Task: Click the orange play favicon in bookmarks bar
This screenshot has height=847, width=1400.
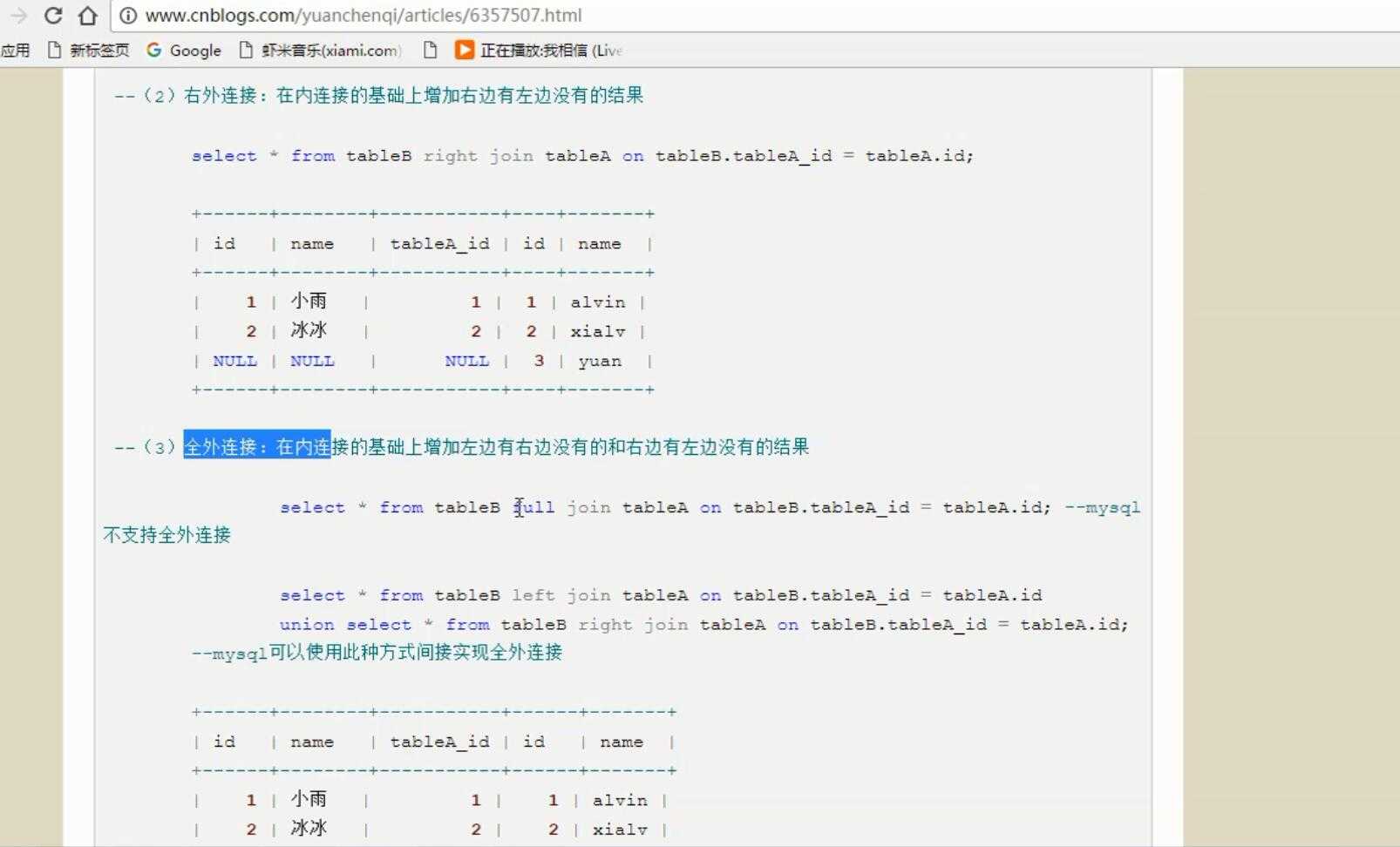Action: click(x=464, y=51)
